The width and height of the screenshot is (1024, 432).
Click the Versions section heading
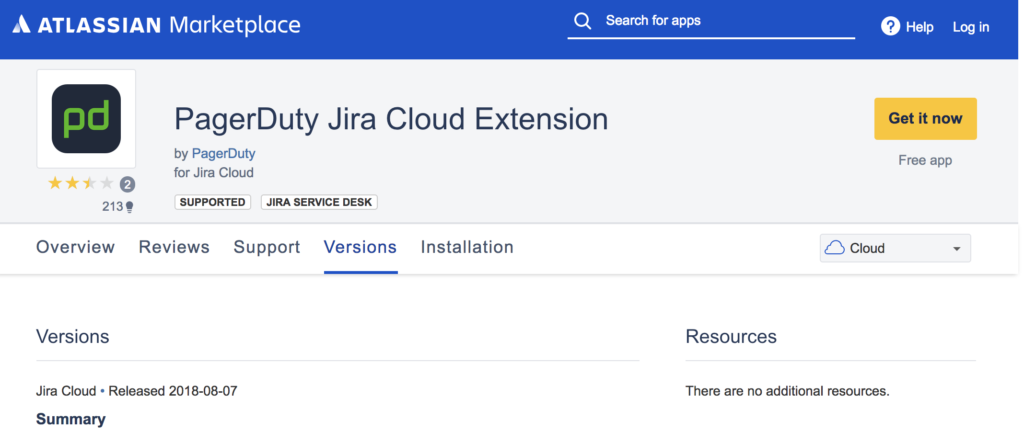[x=72, y=337]
